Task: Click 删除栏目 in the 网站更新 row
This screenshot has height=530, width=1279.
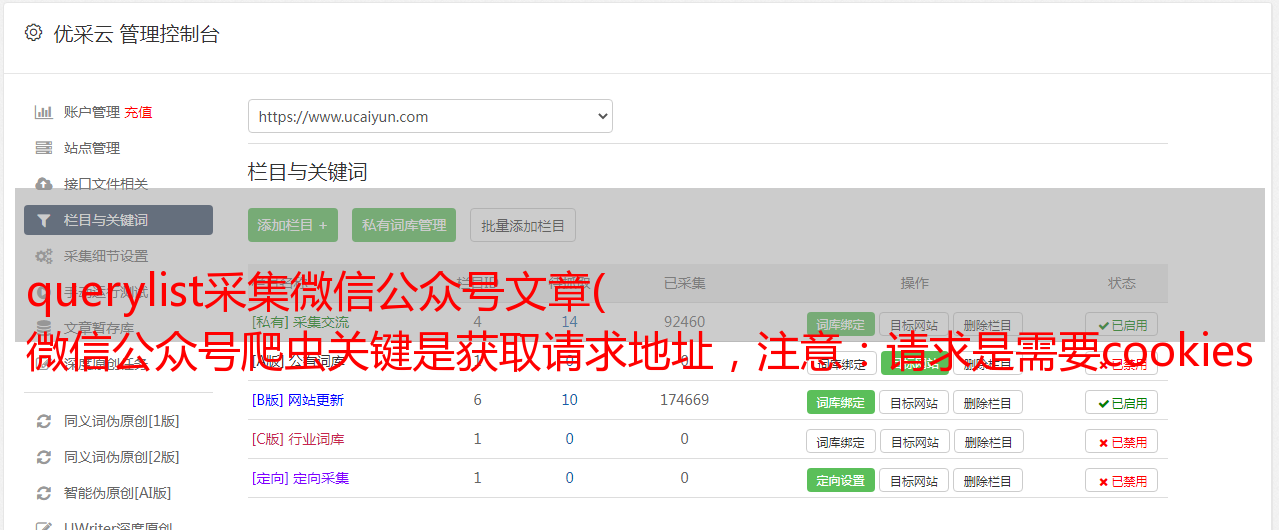Action: (x=988, y=402)
